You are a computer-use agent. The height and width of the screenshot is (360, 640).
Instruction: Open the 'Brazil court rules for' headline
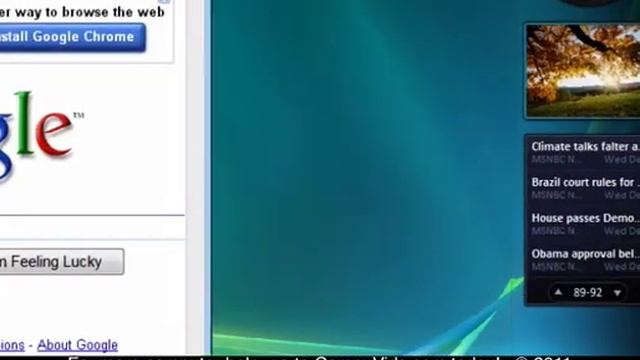coord(585,182)
